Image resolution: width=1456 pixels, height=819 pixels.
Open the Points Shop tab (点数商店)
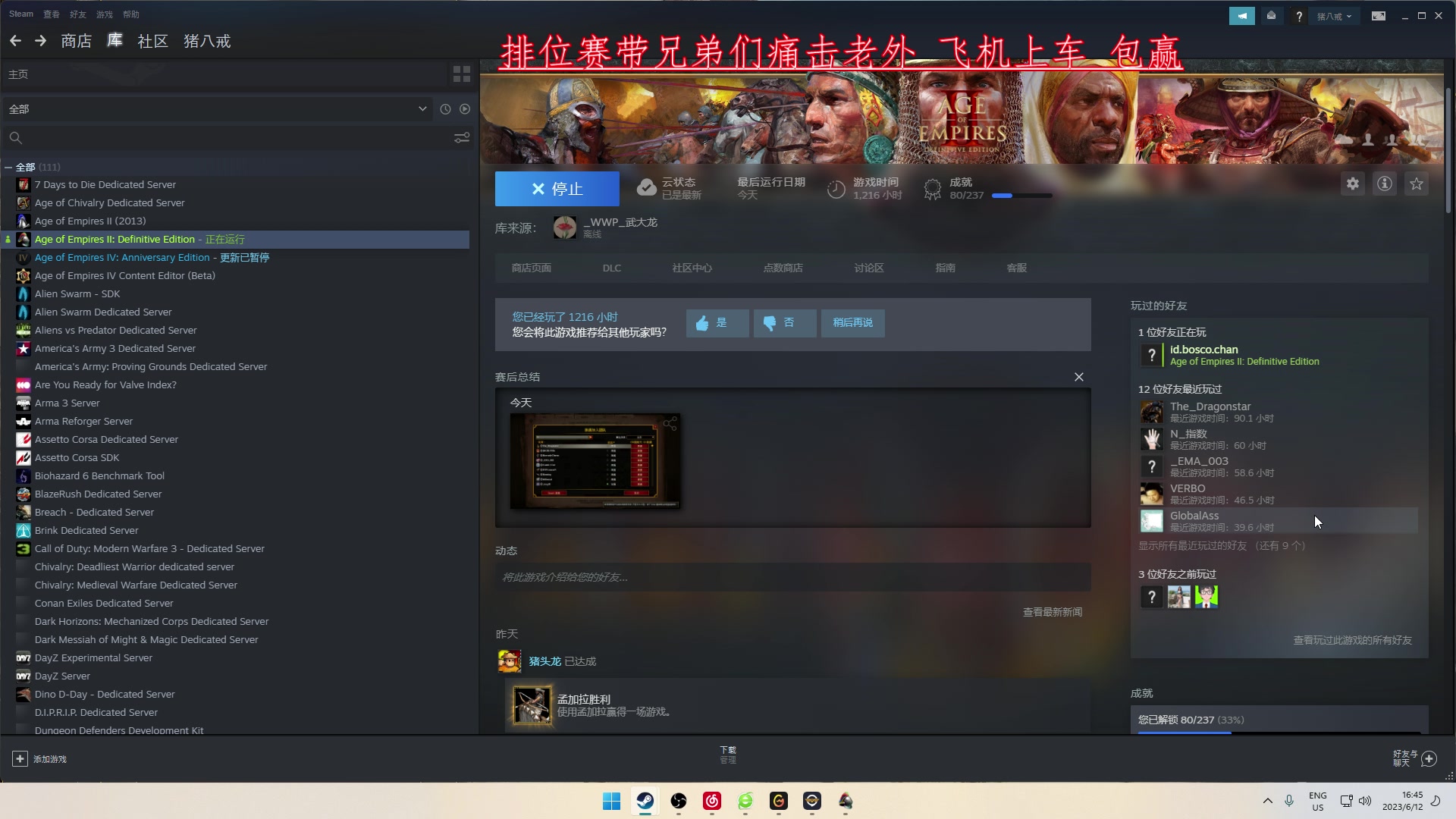coord(783,268)
